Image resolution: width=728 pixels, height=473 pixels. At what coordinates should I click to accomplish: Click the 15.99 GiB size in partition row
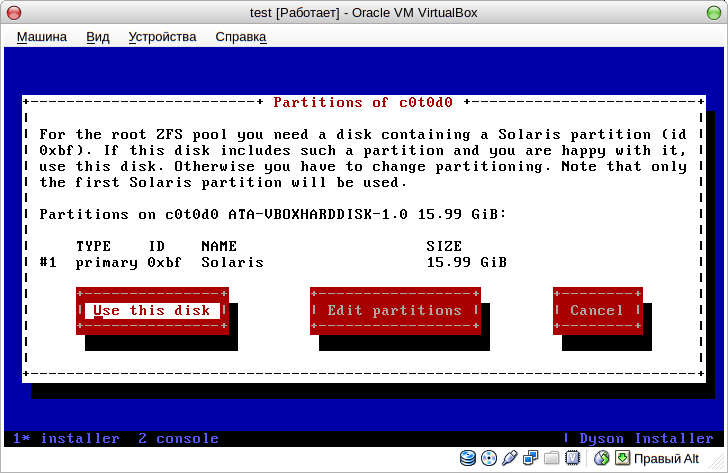[467, 262]
